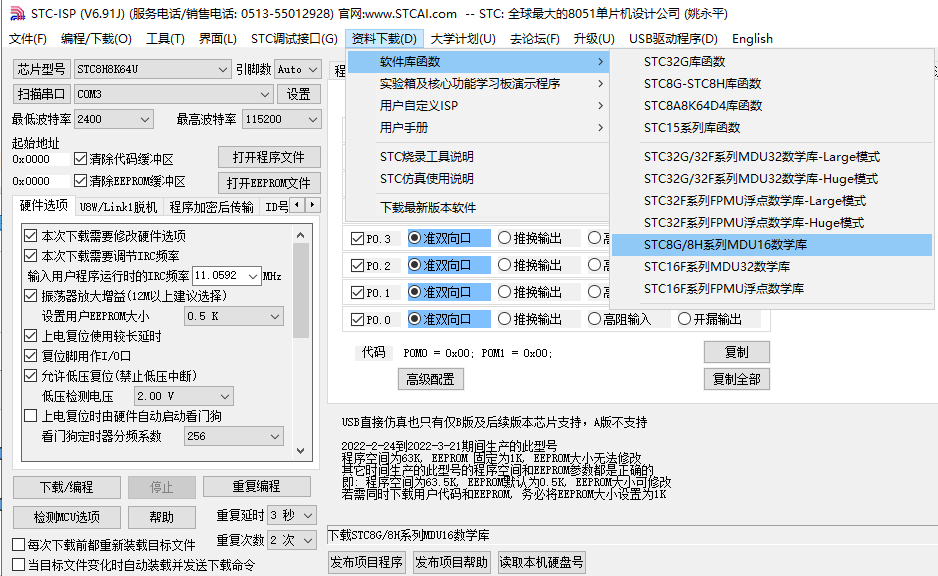Image resolution: width=938 pixels, height=576 pixels.
Task: Toggle 上电复位使用较长延时 checkbox
Action: click(31, 336)
